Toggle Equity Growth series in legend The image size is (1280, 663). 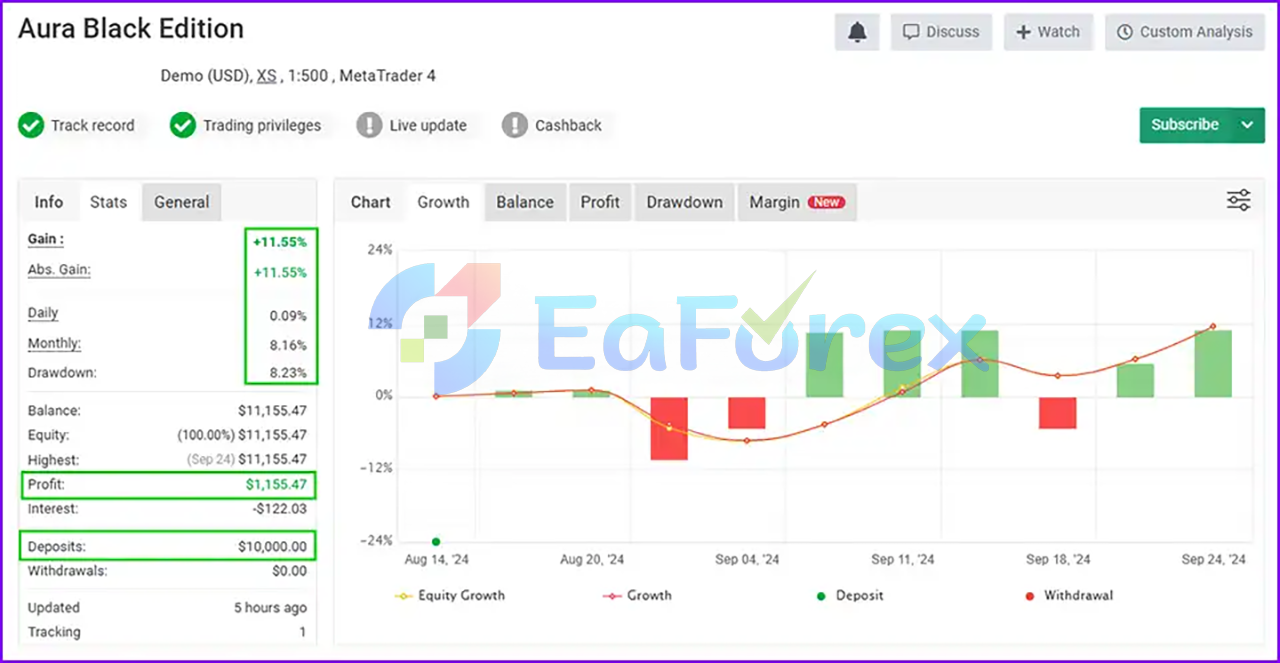click(451, 595)
